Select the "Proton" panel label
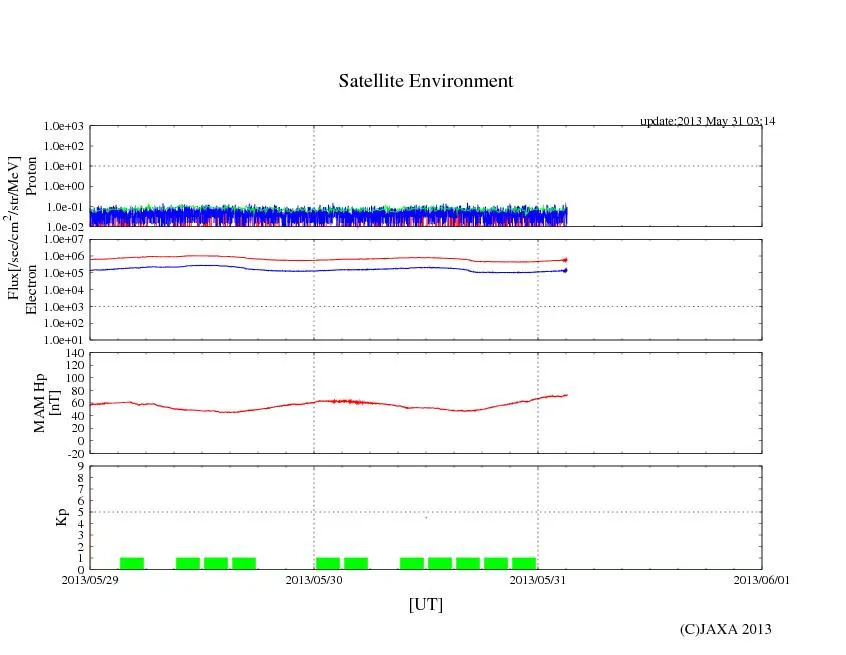Screen dimensions: 846x655 click(x=31, y=176)
